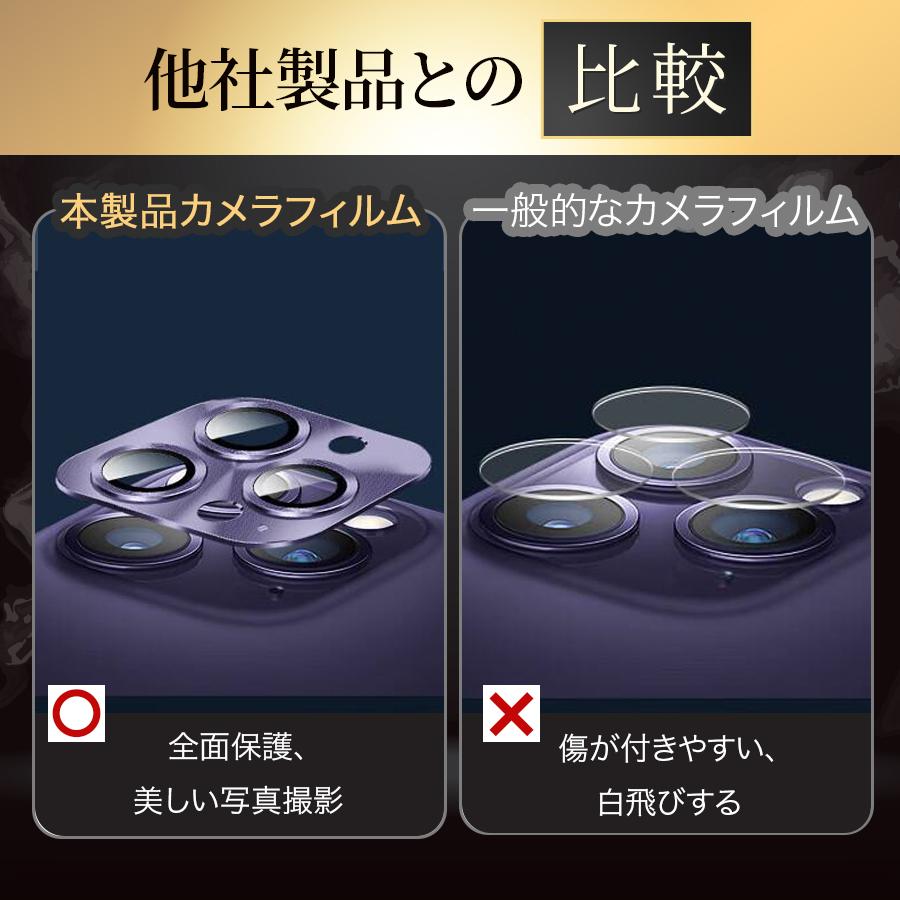Click the top lens ring on purple cover
The width and height of the screenshot is (900, 900).
tap(253, 430)
